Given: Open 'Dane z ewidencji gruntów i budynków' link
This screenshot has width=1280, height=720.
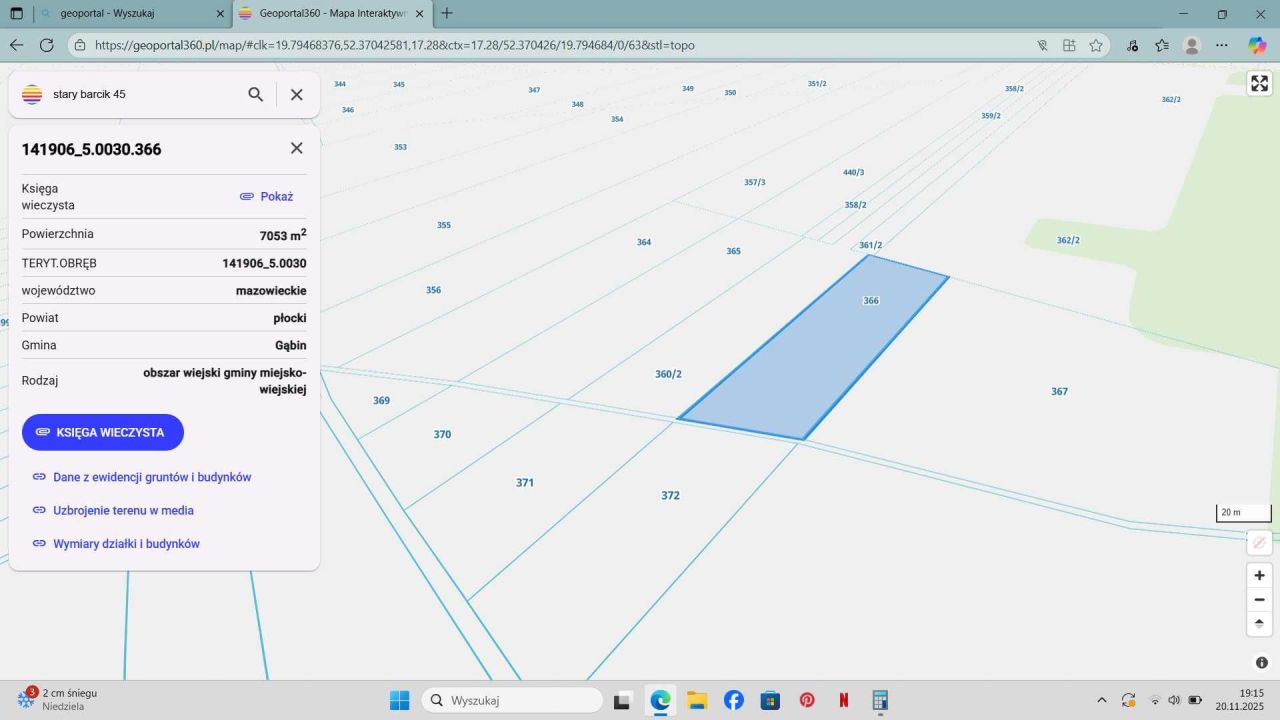Looking at the screenshot, I should (151, 477).
